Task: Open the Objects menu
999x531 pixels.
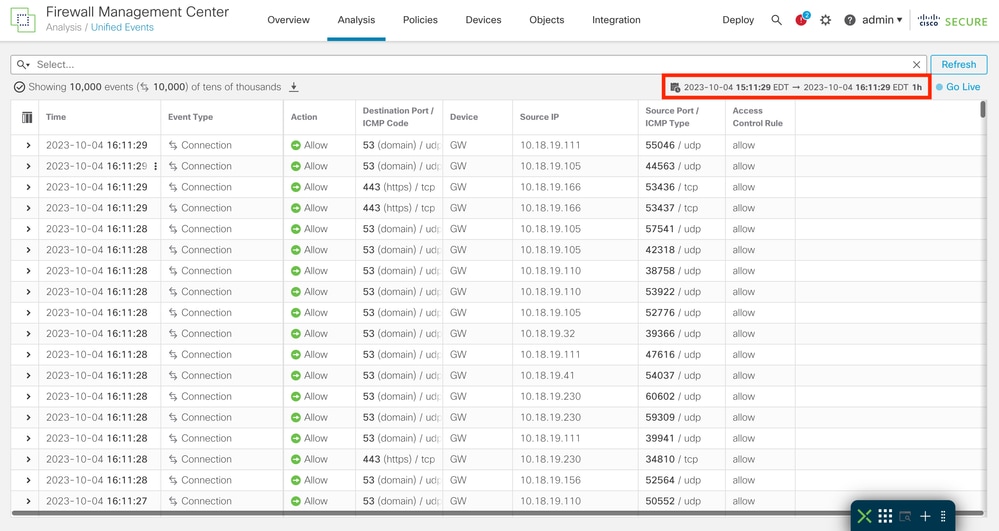Action: click(547, 20)
